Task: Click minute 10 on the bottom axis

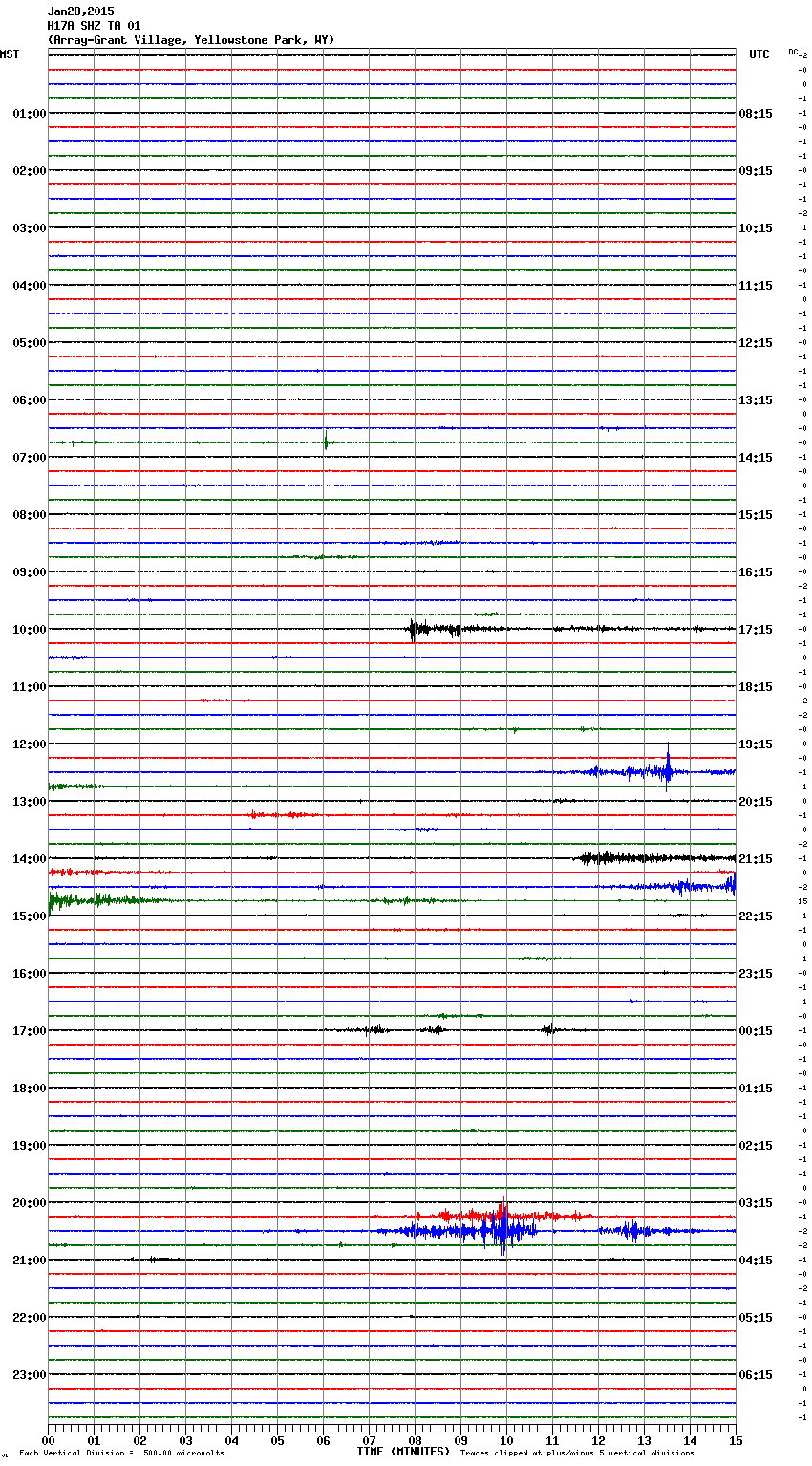Action: pyautogui.click(x=506, y=1440)
